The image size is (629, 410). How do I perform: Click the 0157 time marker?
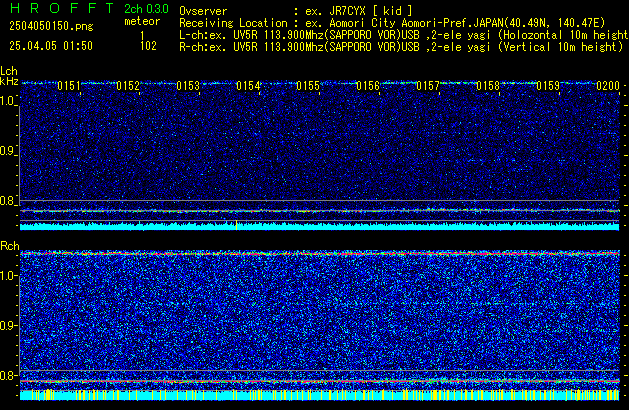coord(428,86)
